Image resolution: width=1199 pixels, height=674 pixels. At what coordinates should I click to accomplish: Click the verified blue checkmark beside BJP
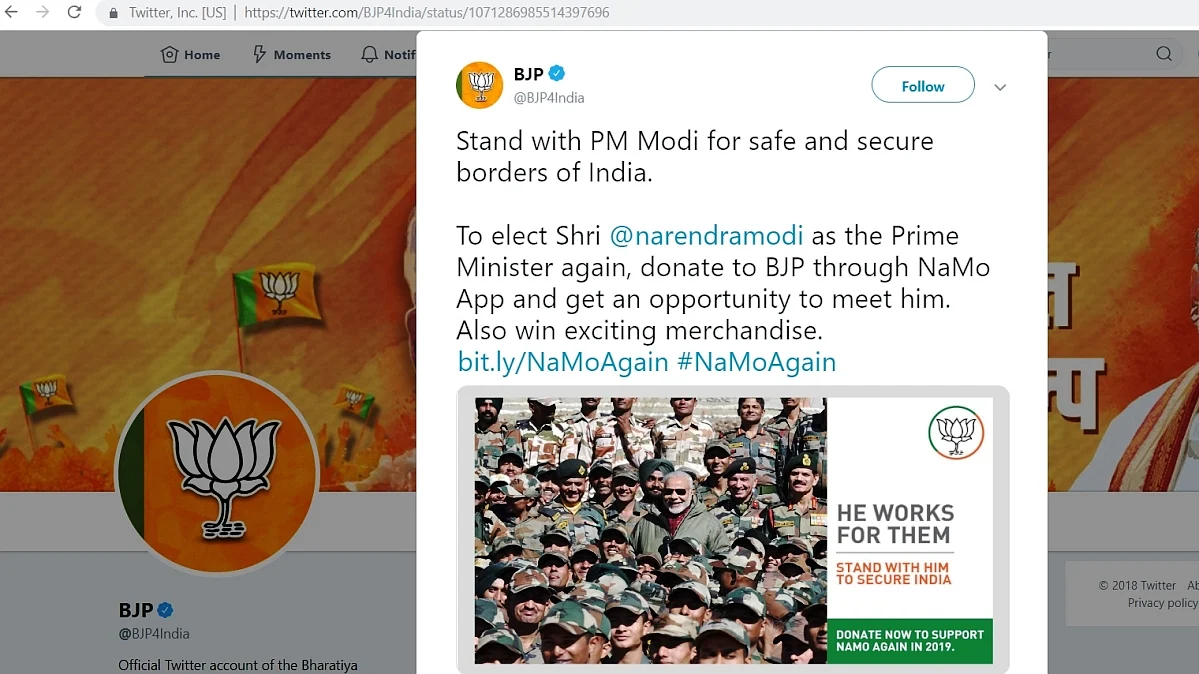tap(556, 72)
